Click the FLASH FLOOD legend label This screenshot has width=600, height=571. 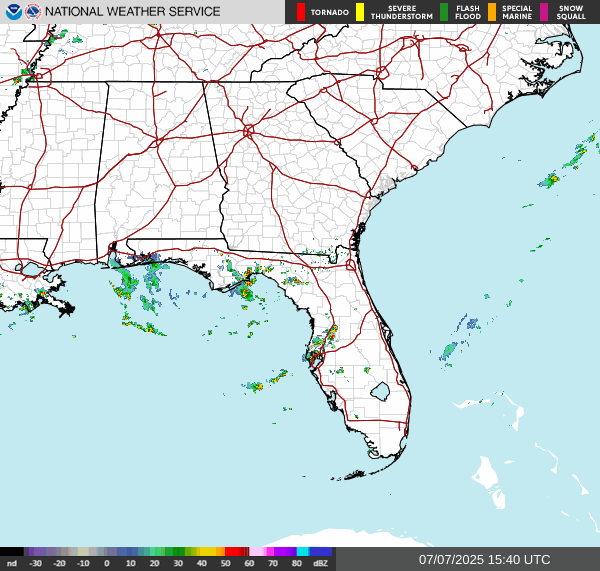468,12
